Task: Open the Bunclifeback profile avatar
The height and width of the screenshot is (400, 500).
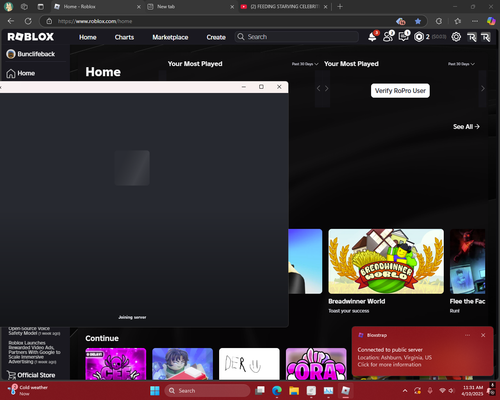Action: pos(11,54)
